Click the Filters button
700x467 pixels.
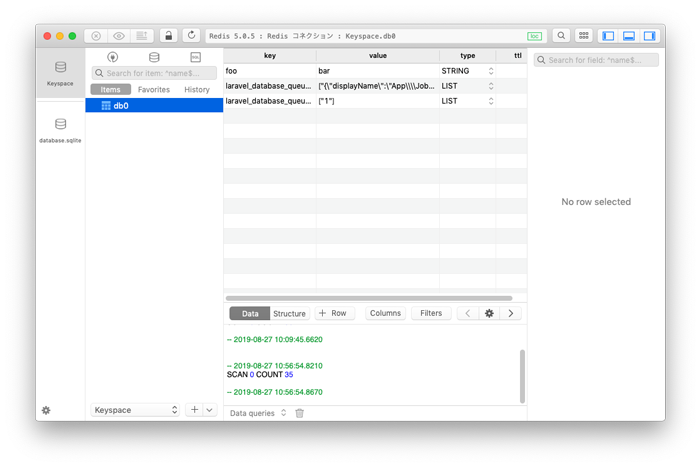431,313
